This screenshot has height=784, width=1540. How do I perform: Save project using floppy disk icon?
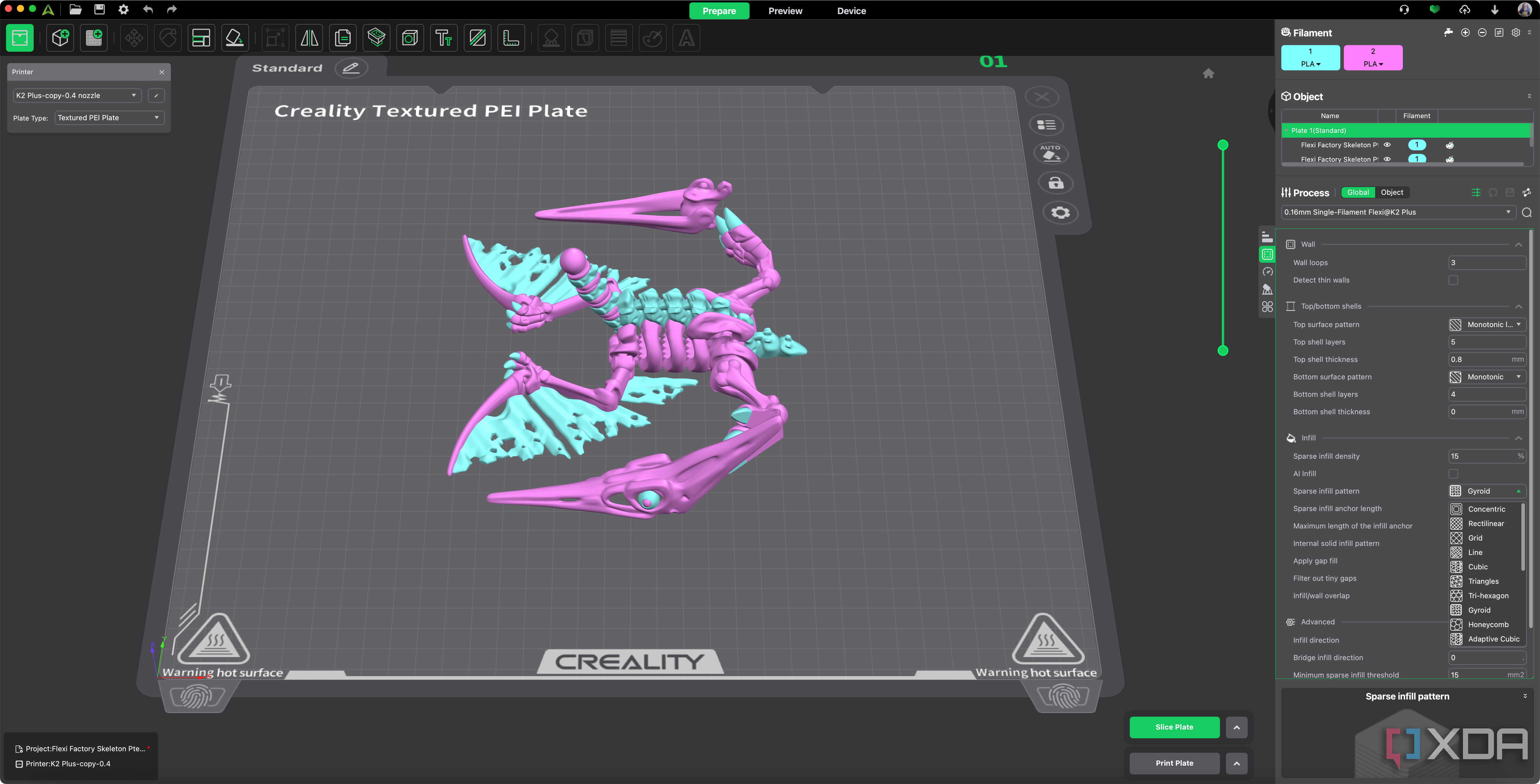[x=99, y=10]
